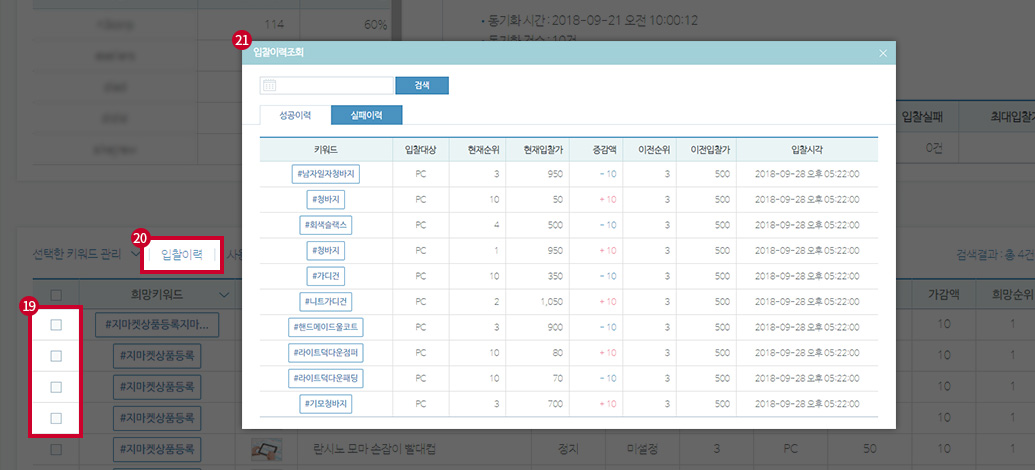Click the 입찰시각 column header

tap(807, 150)
